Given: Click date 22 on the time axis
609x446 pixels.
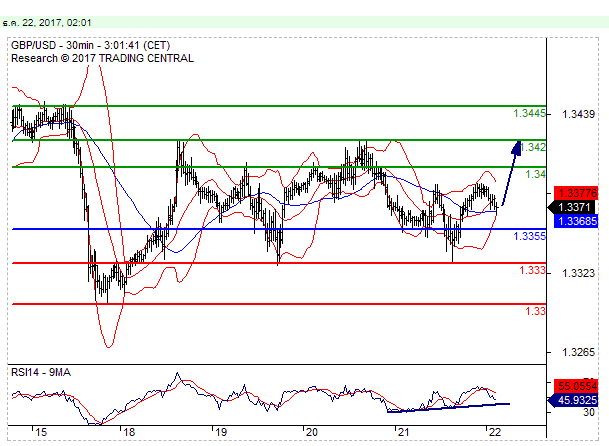Looking at the screenshot, I should tap(493, 432).
